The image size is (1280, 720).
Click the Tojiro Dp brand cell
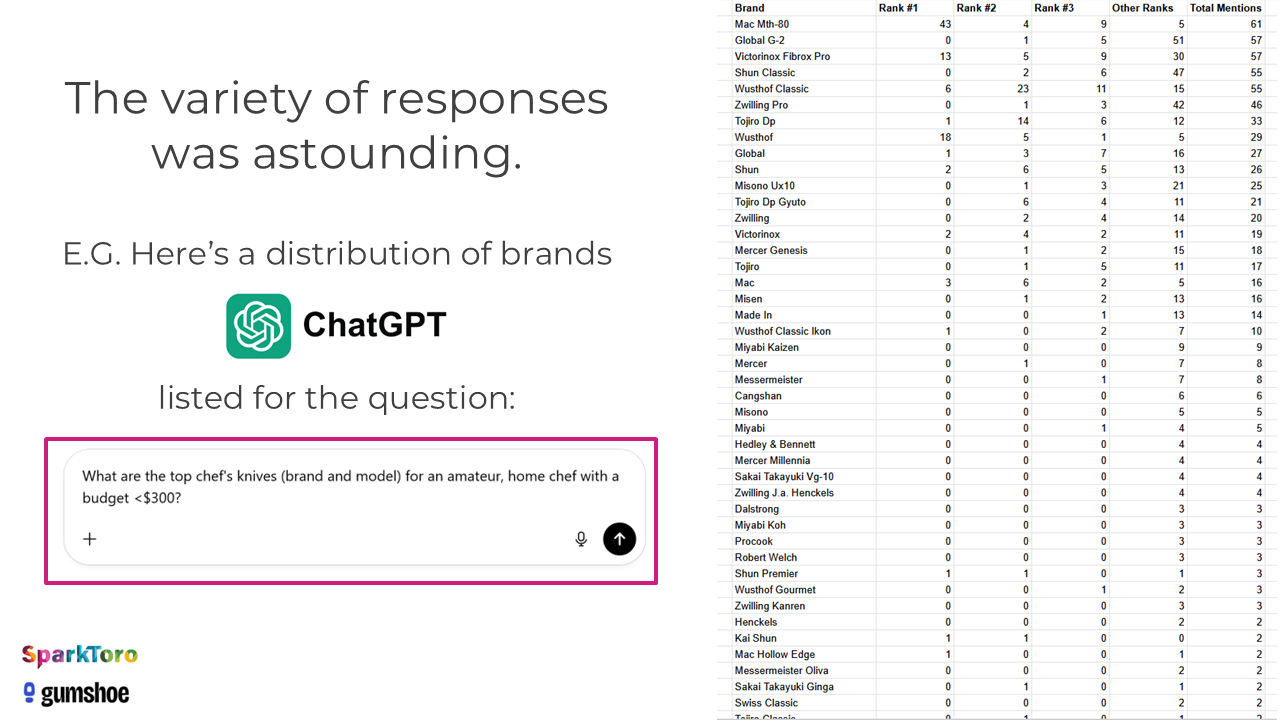(755, 121)
